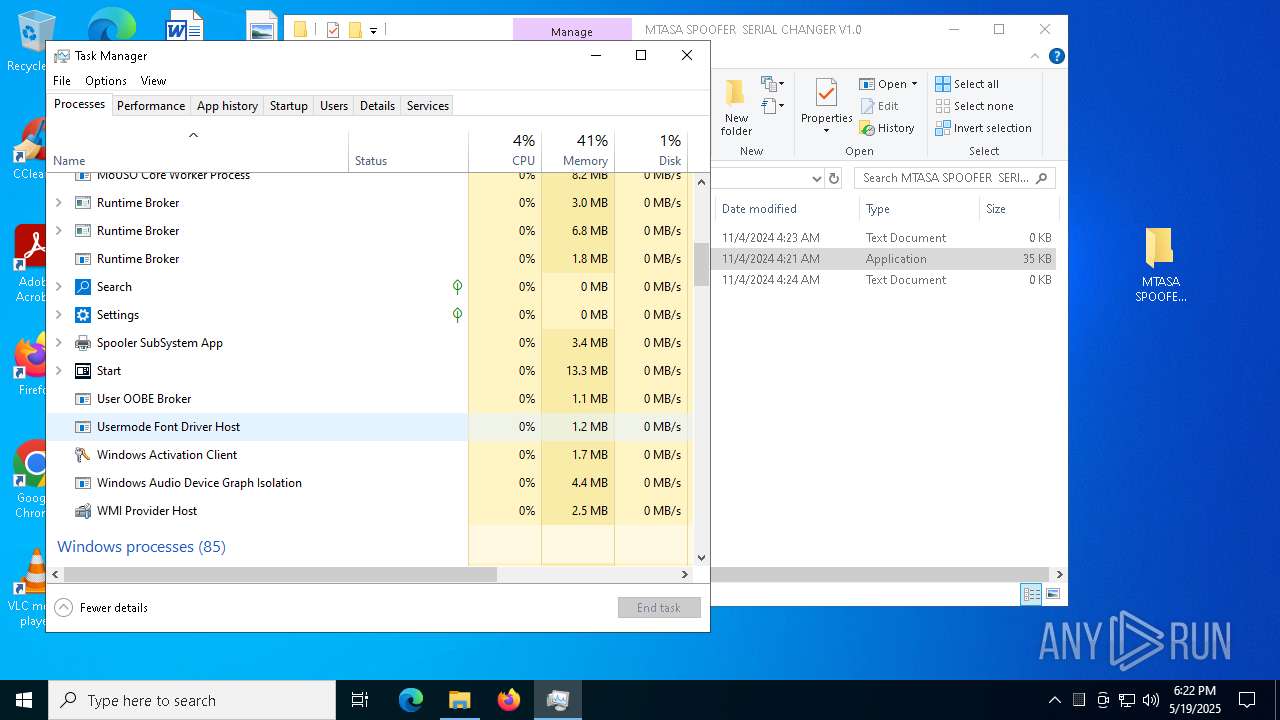Screen dimensions: 1280x720
Task: Click the Task Manager horizontal scrollbar thumb
Action: pyautogui.click(x=280, y=574)
